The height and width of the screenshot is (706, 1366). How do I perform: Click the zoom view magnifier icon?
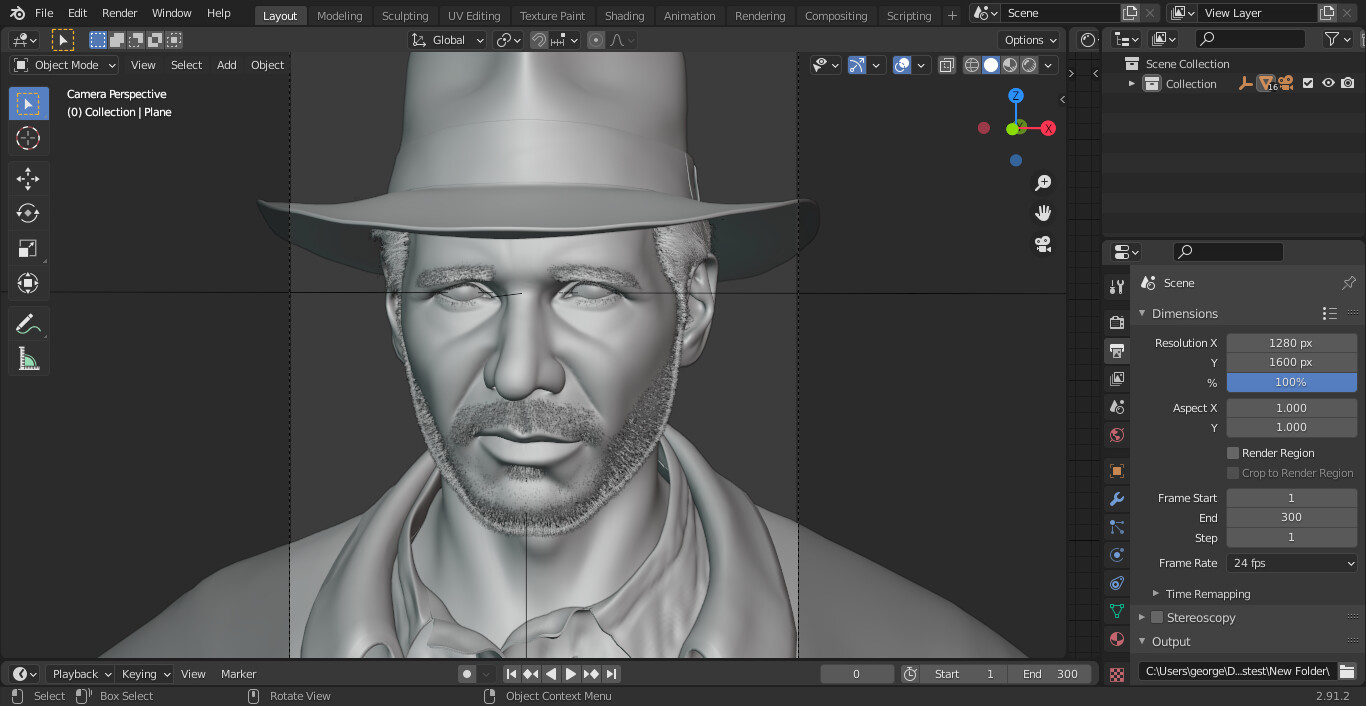pos(1043,183)
